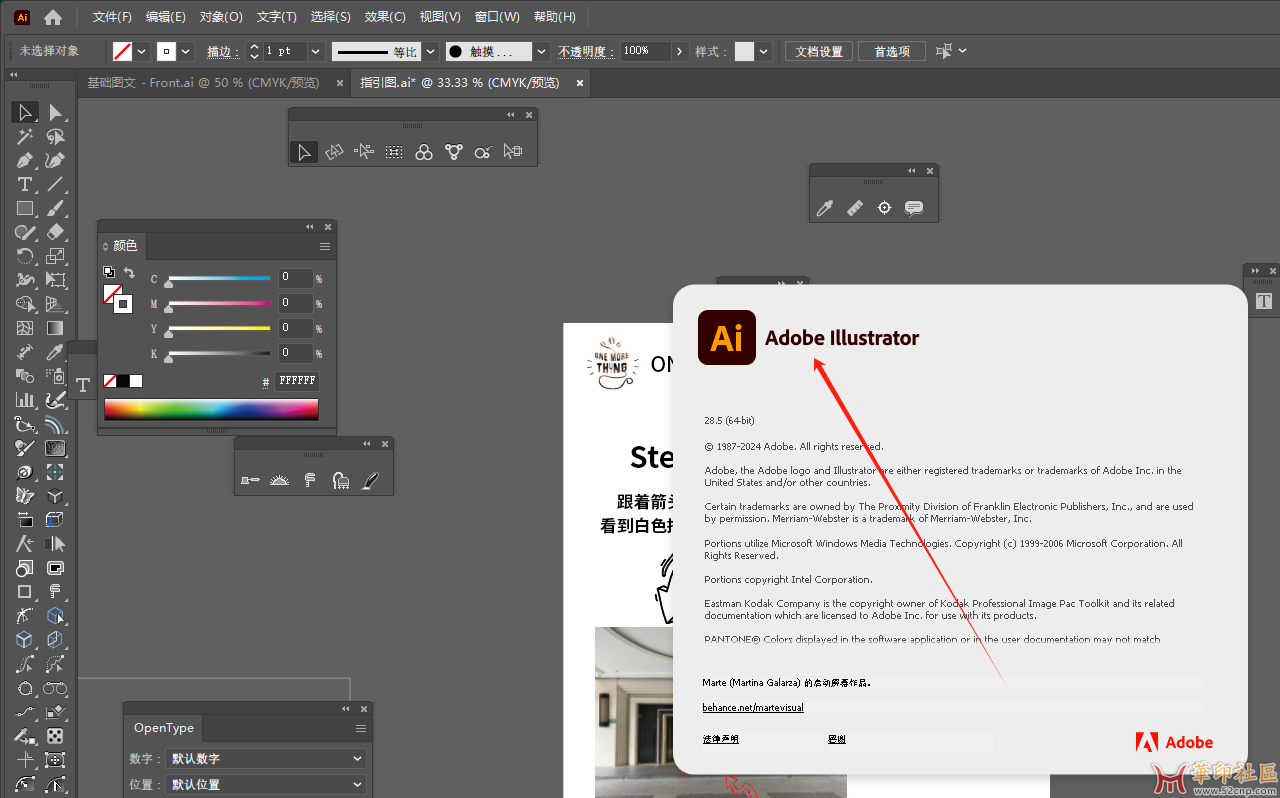Select the Selection tool in the main toolbar

(x=25, y=112)
